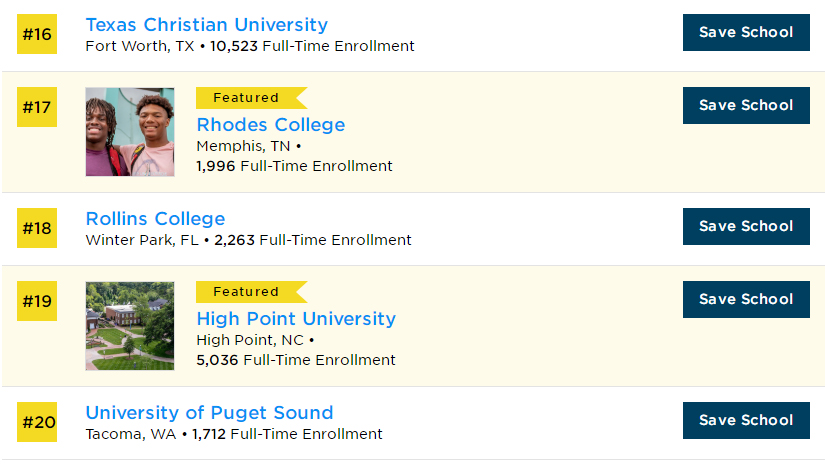The image size is (827, 466).
Task: Click the Featured badge above High Point University
Action: pyautogui.click(x=251, y=292)
